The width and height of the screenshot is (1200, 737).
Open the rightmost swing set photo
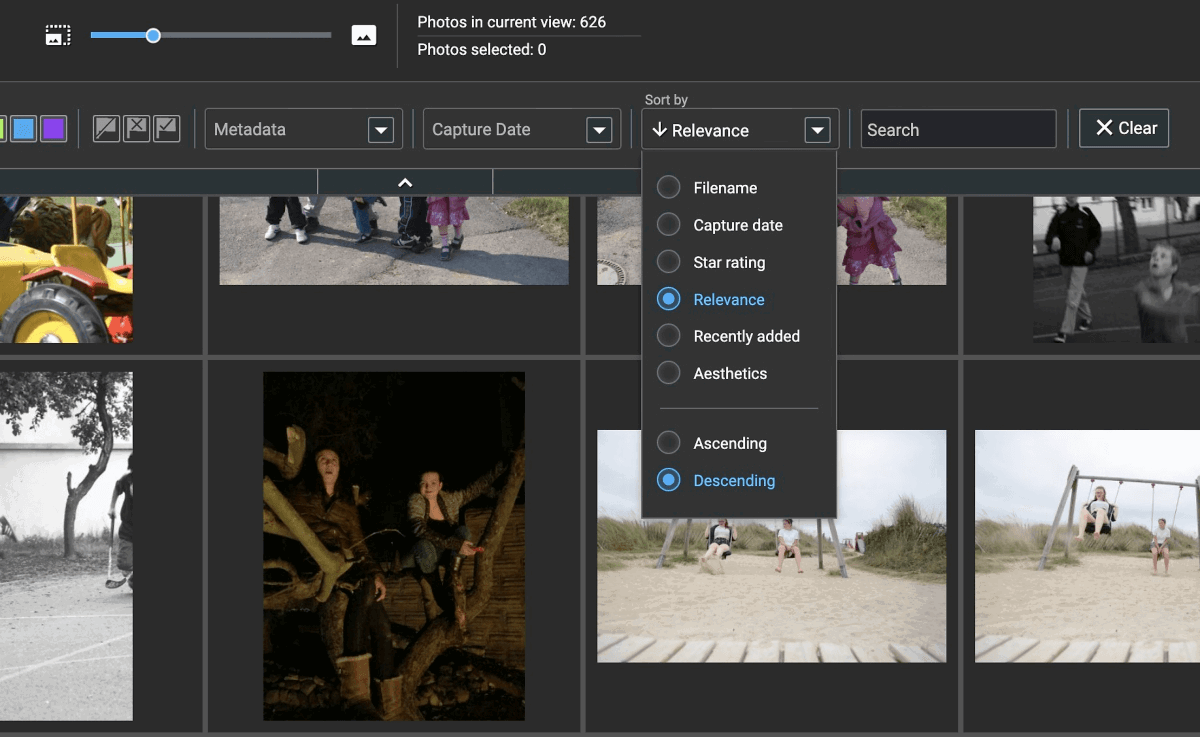click(1087, 546)
